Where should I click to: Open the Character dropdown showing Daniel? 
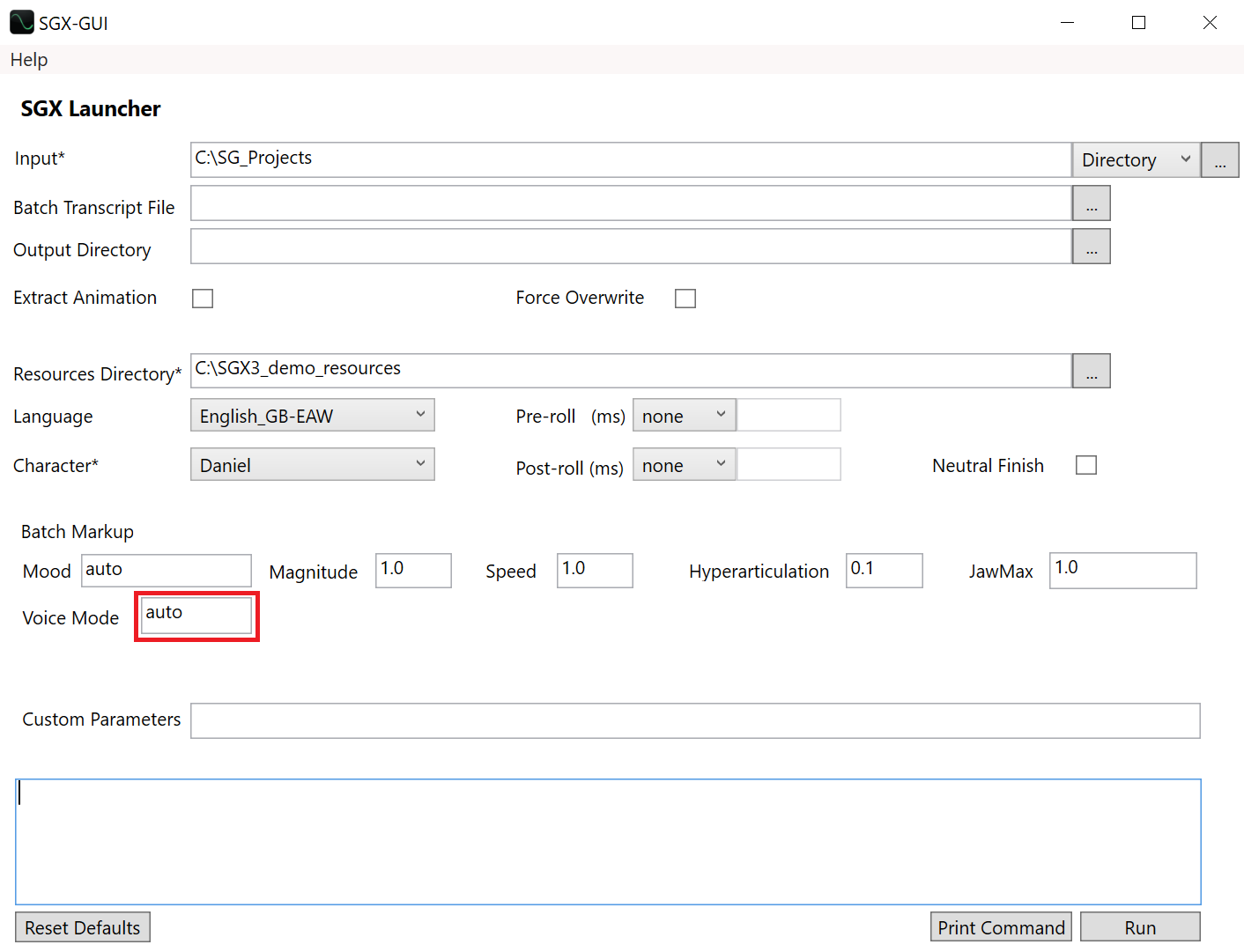[312, 464]
